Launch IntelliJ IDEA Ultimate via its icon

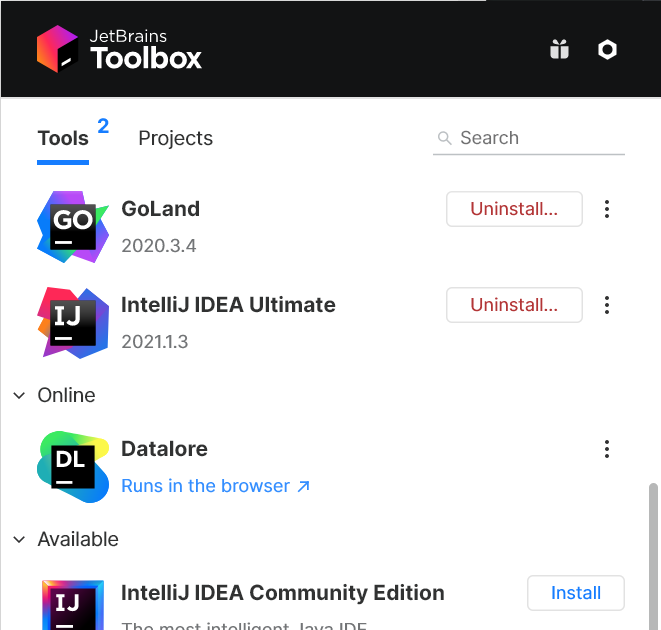pos(72,322)
